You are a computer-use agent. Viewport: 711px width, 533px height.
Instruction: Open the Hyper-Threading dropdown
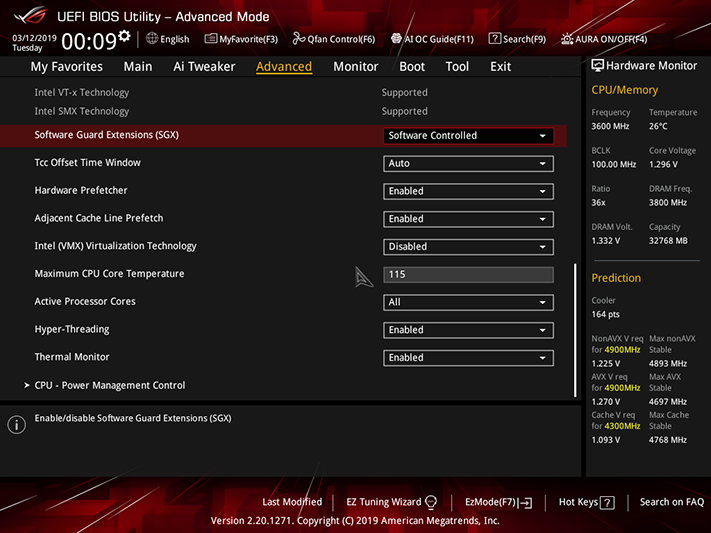[468, 330]
